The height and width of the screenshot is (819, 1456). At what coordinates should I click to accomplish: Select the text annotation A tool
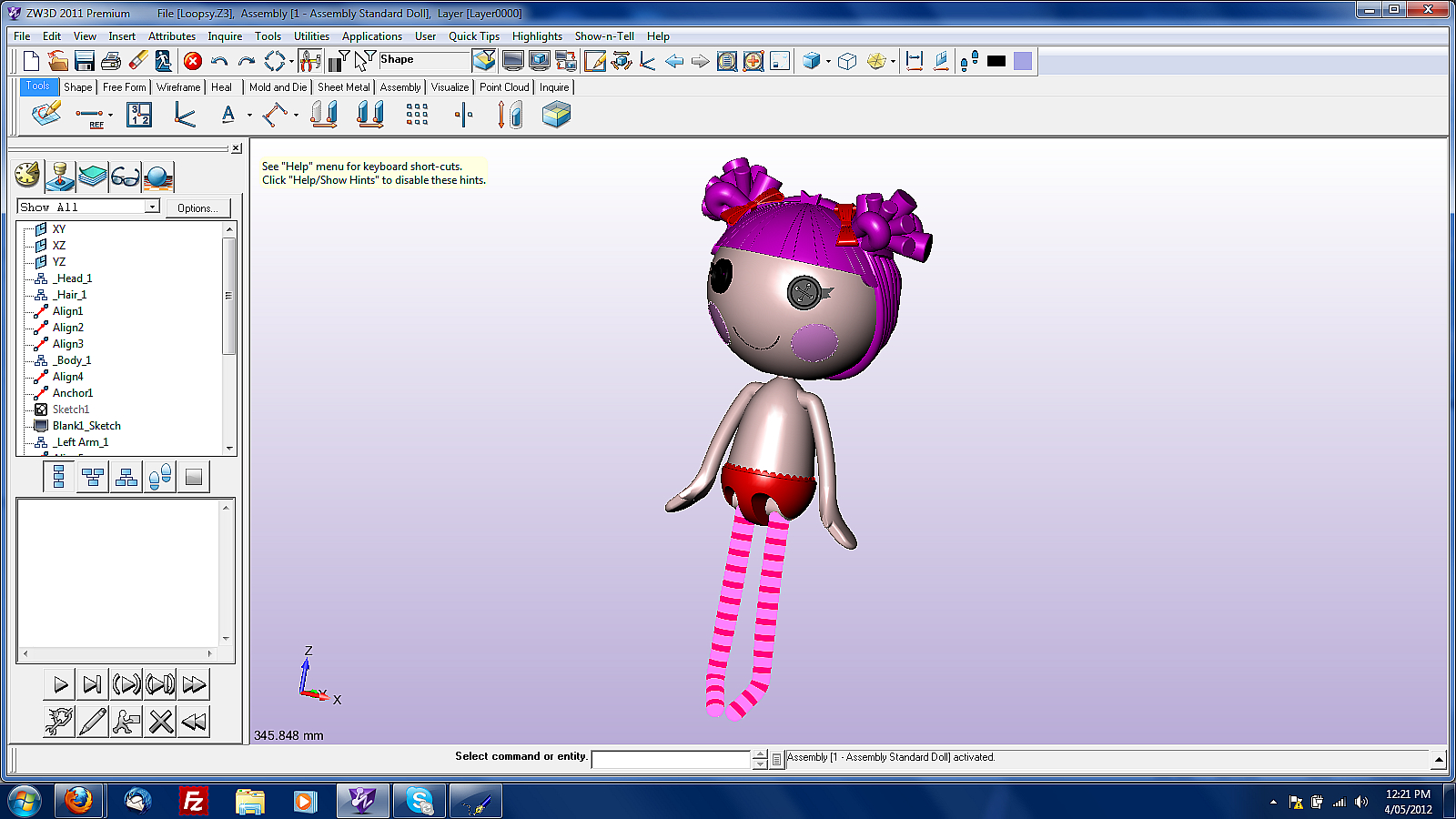(x=227, y=115)
